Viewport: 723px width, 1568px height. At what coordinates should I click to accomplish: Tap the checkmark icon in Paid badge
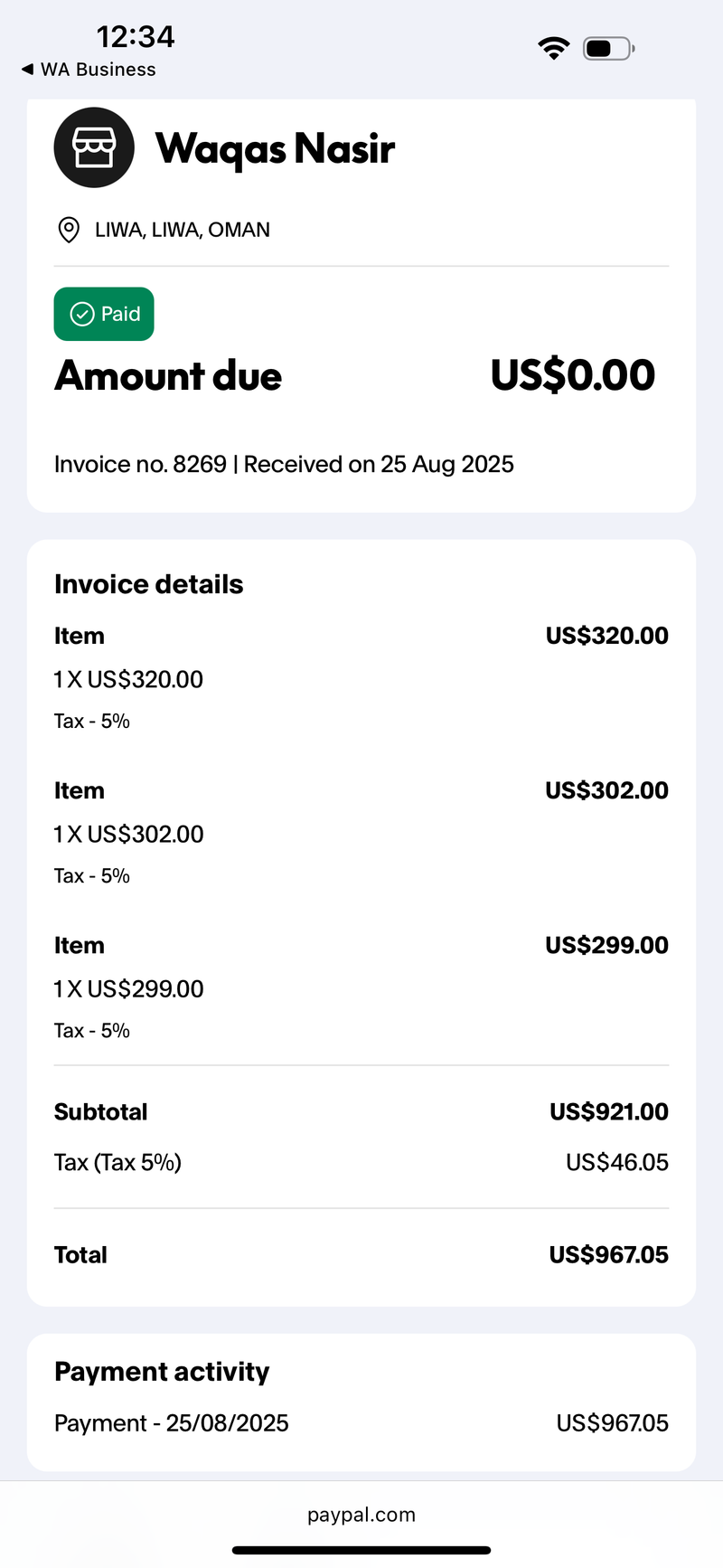point(82,314)
